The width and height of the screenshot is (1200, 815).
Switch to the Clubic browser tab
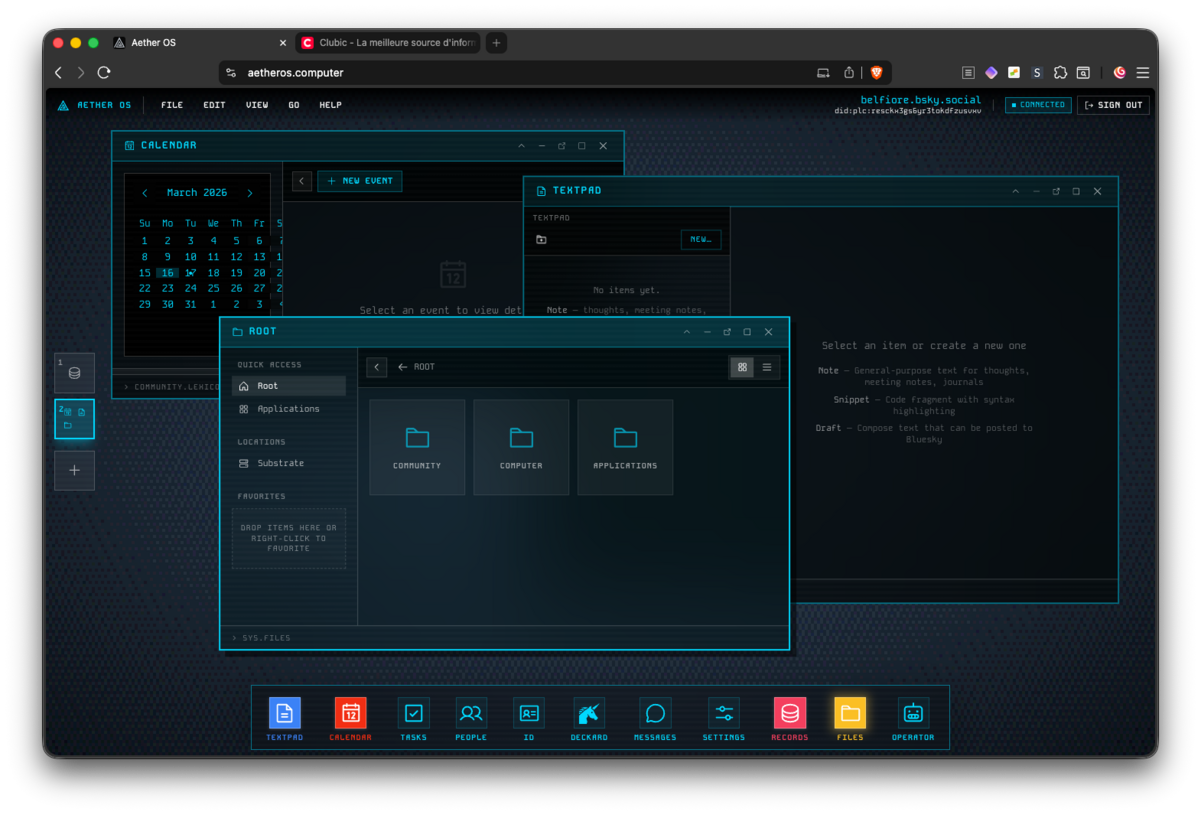click(x=387, y=43)
